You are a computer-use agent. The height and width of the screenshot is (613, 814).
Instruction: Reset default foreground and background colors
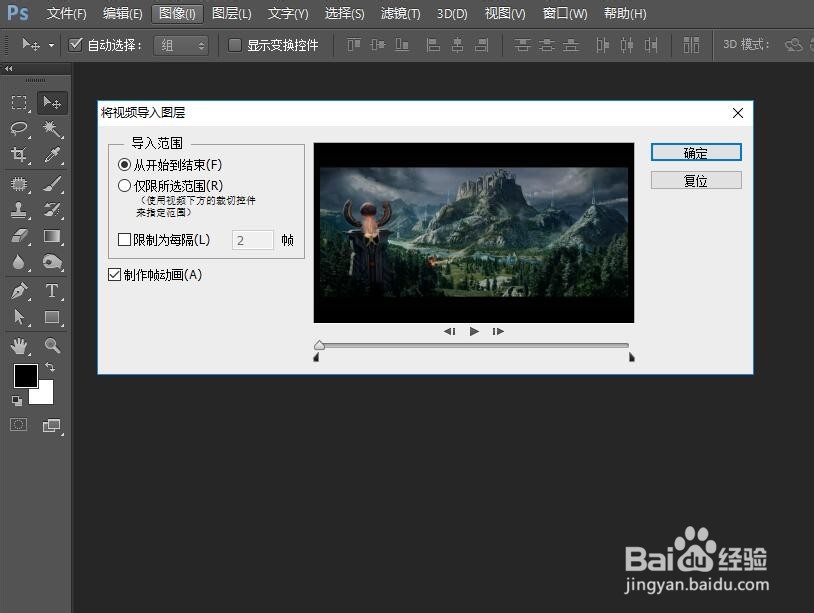coord(17,401)
